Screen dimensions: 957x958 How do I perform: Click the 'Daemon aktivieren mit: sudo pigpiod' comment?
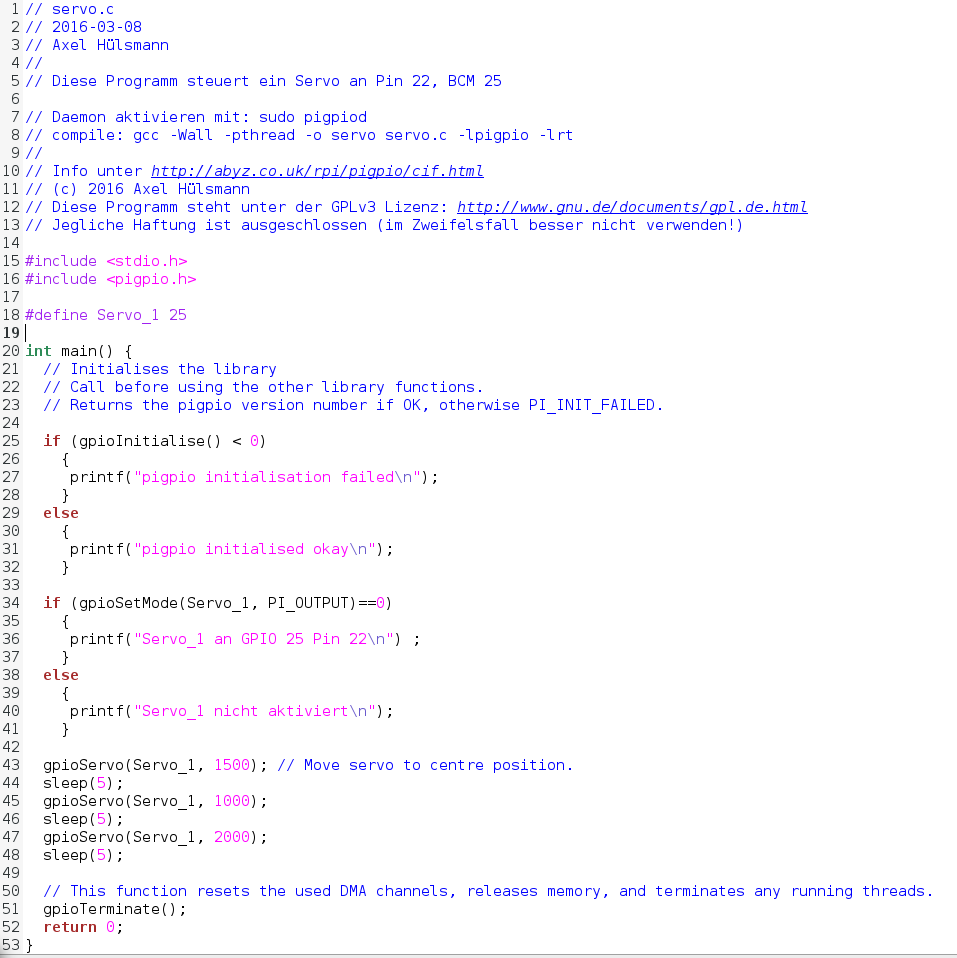tap(196, 117)
